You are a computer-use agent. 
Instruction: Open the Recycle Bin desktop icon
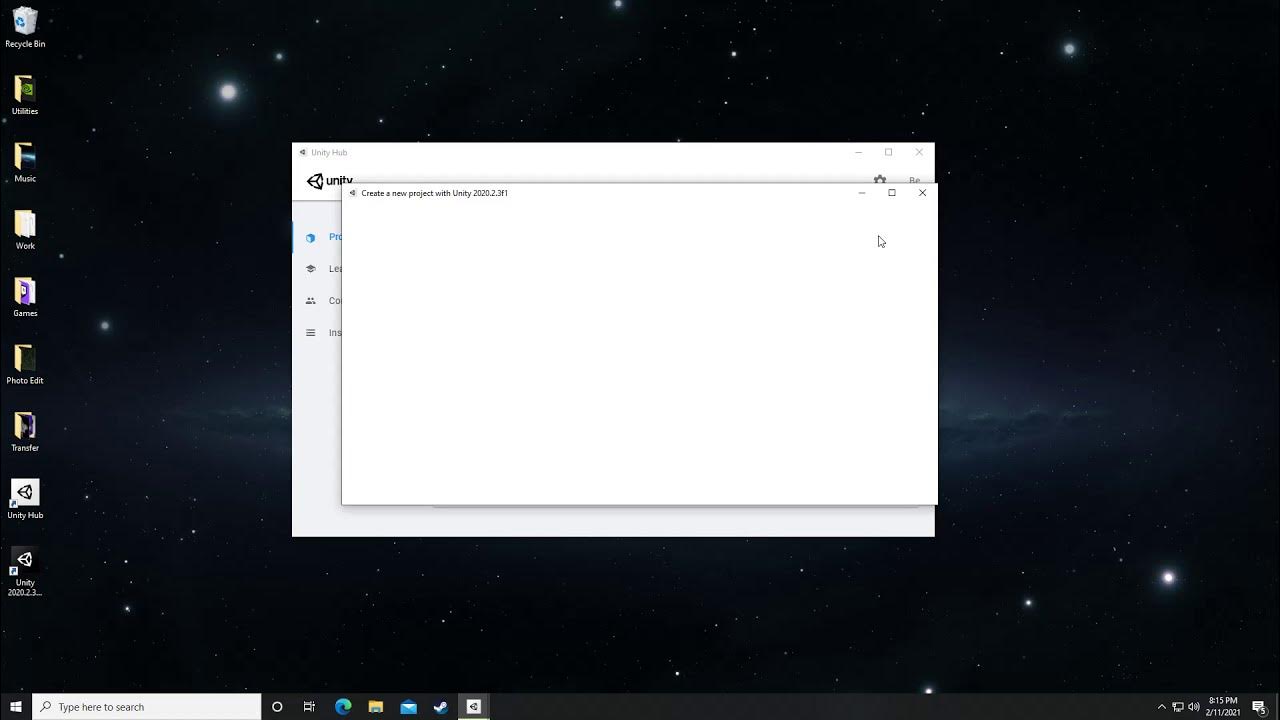tap(25, 28)
